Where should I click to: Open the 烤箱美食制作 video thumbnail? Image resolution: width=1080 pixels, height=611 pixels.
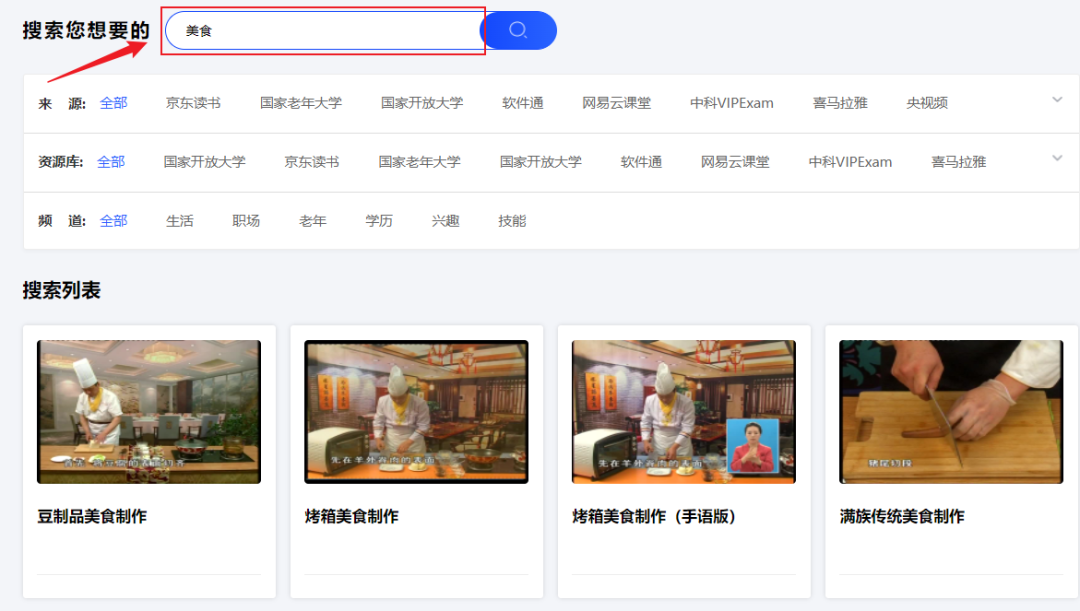click(x=416, y=412)
